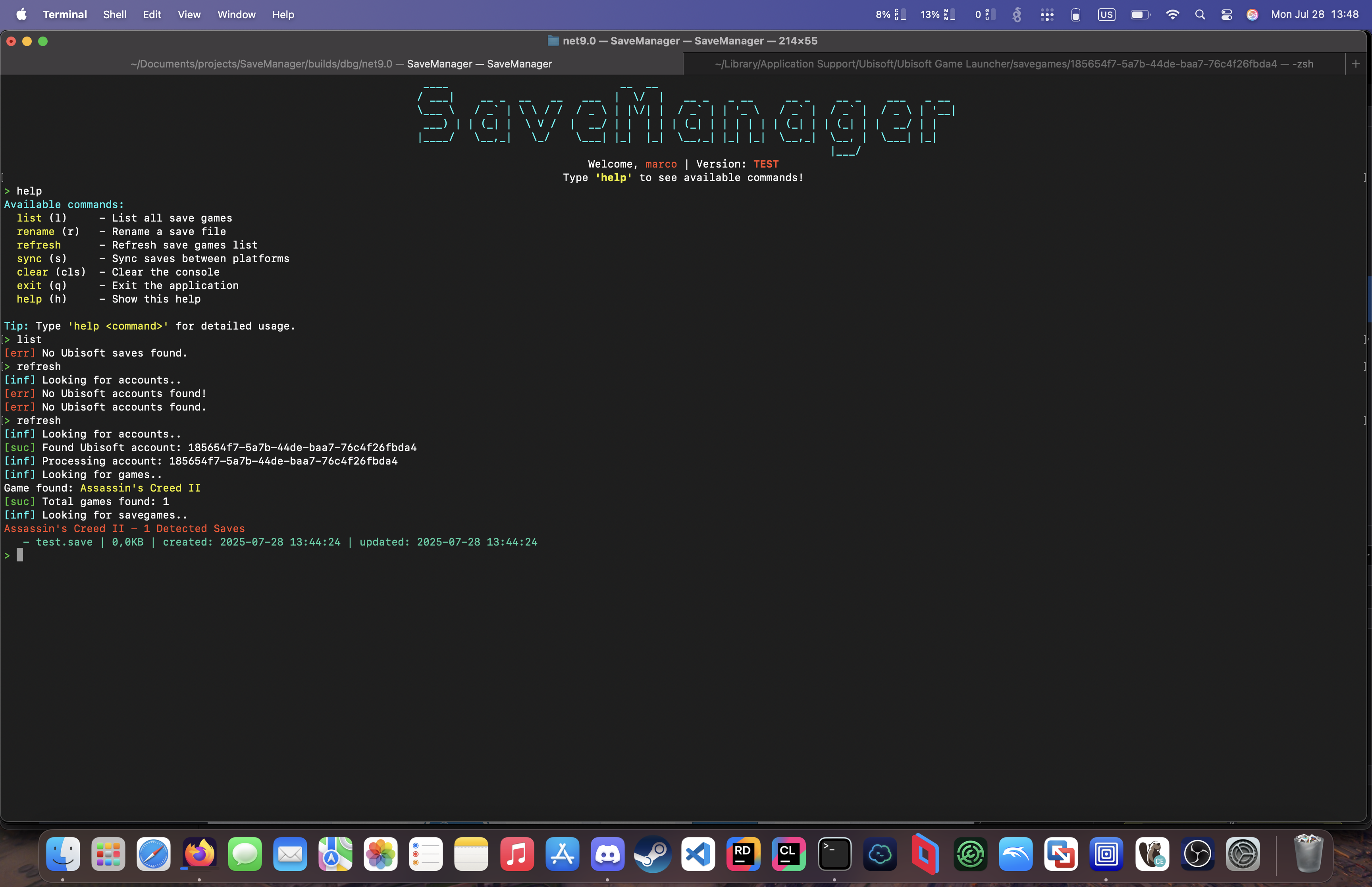This screenshot has width=1372, height=887.
Task: Launch Steam from the Dock
Action: tap(653, 854)
